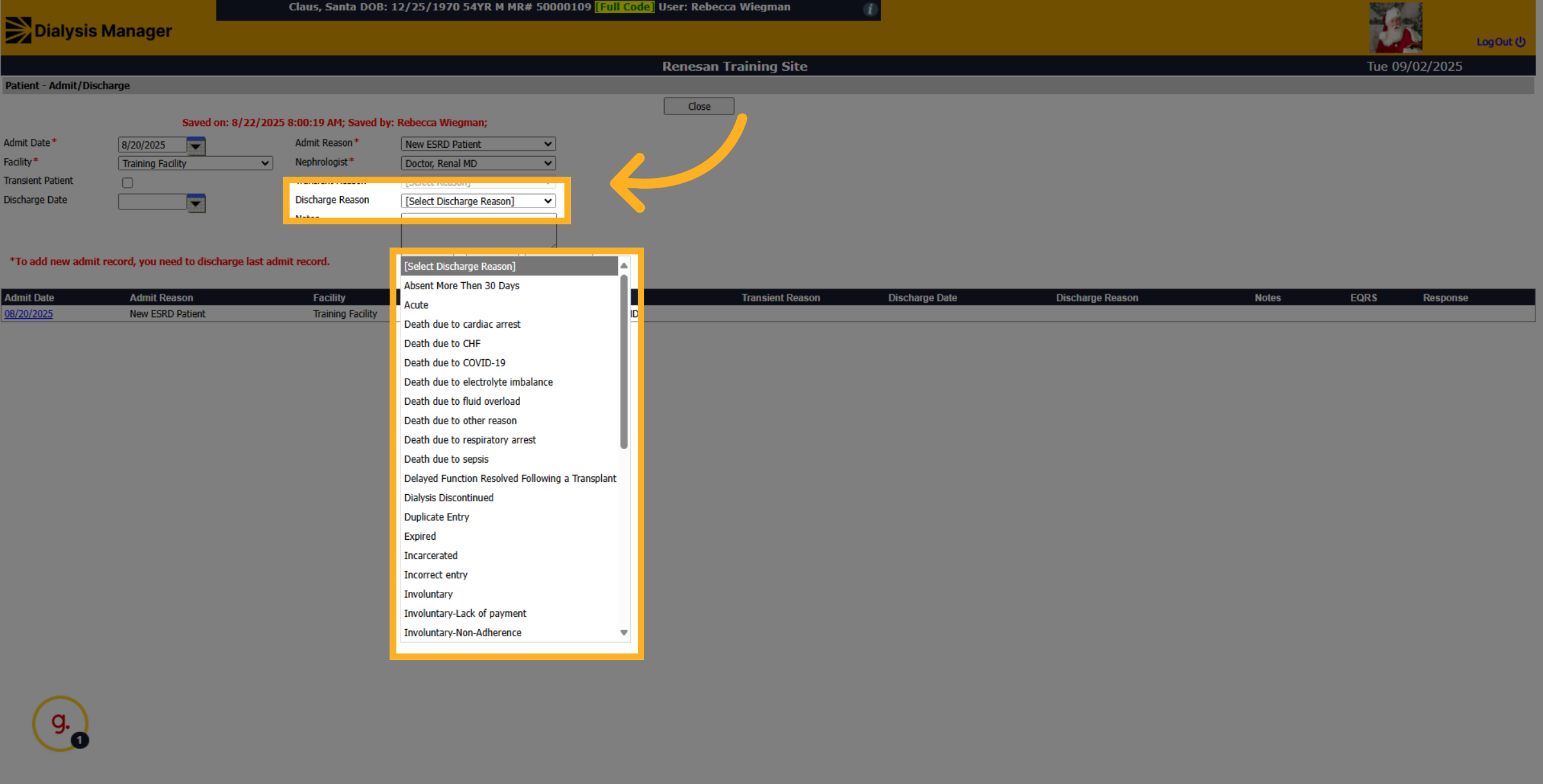
Task: Click the list scrollbar down arrow
Action: (x=624, y=632)
